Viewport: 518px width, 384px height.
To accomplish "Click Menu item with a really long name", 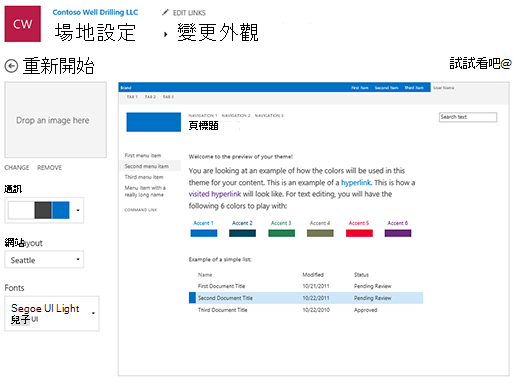I will [x=145, y=191].
